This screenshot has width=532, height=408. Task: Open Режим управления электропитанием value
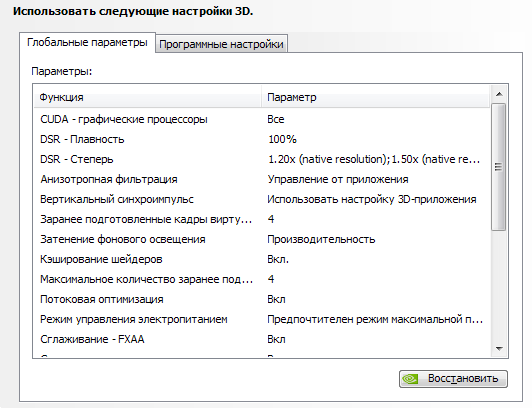pyautogui.click(x=375, y=319)
